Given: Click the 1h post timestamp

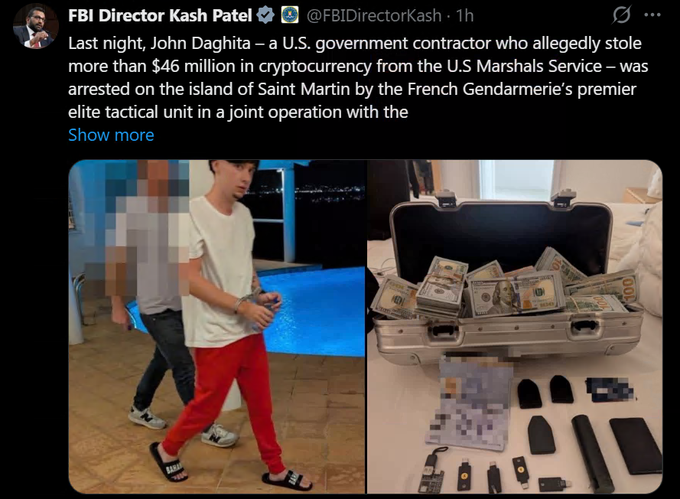Looking at the screenshot, I should (x=464, y=16).
